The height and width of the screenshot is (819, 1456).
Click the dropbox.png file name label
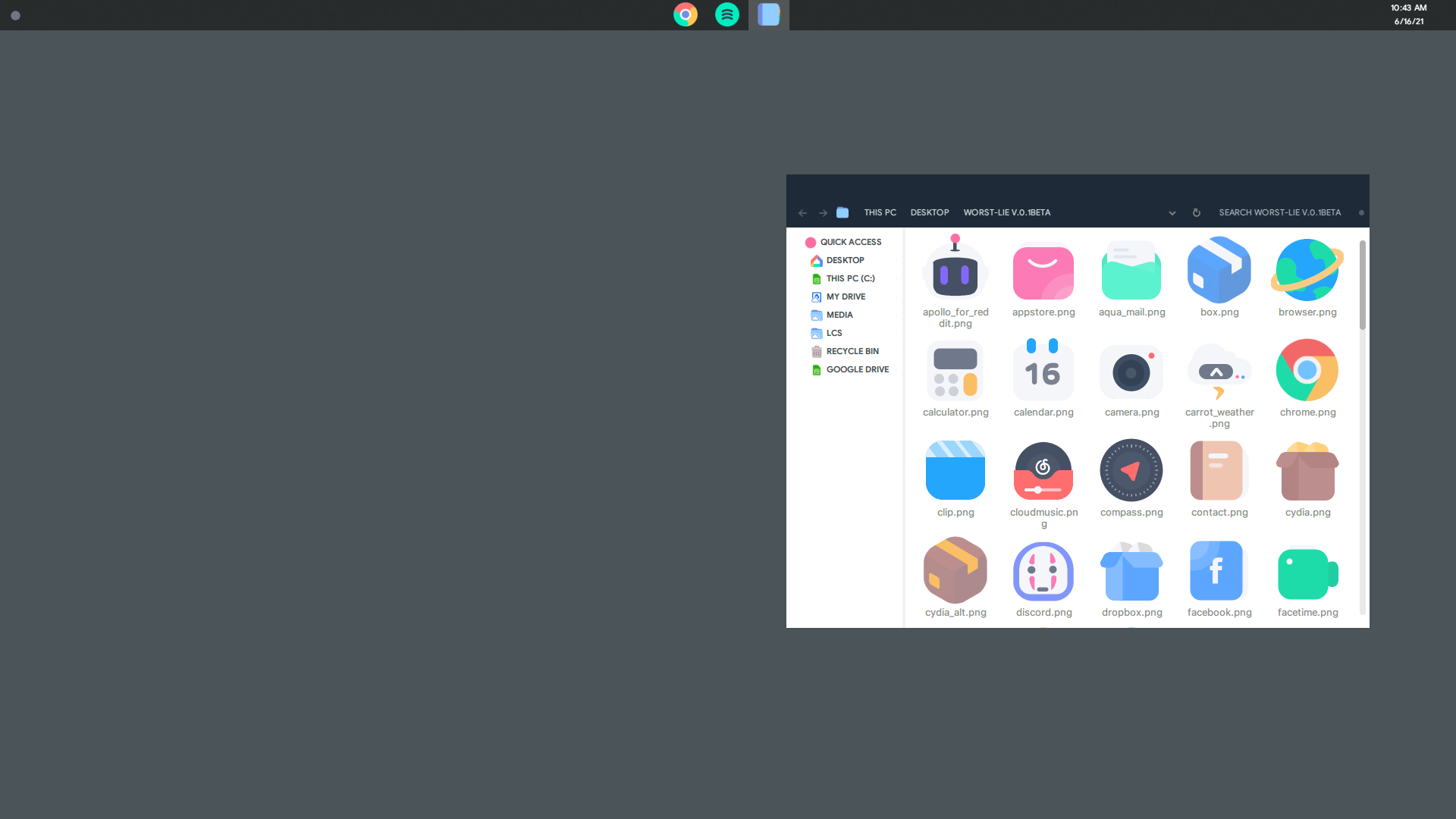[x=1131, y=613]
